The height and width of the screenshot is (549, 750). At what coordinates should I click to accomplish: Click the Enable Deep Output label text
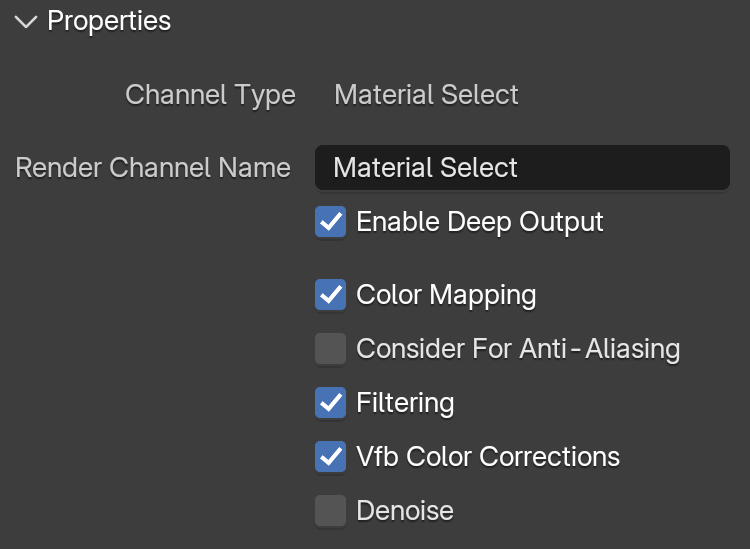[480, 222]
